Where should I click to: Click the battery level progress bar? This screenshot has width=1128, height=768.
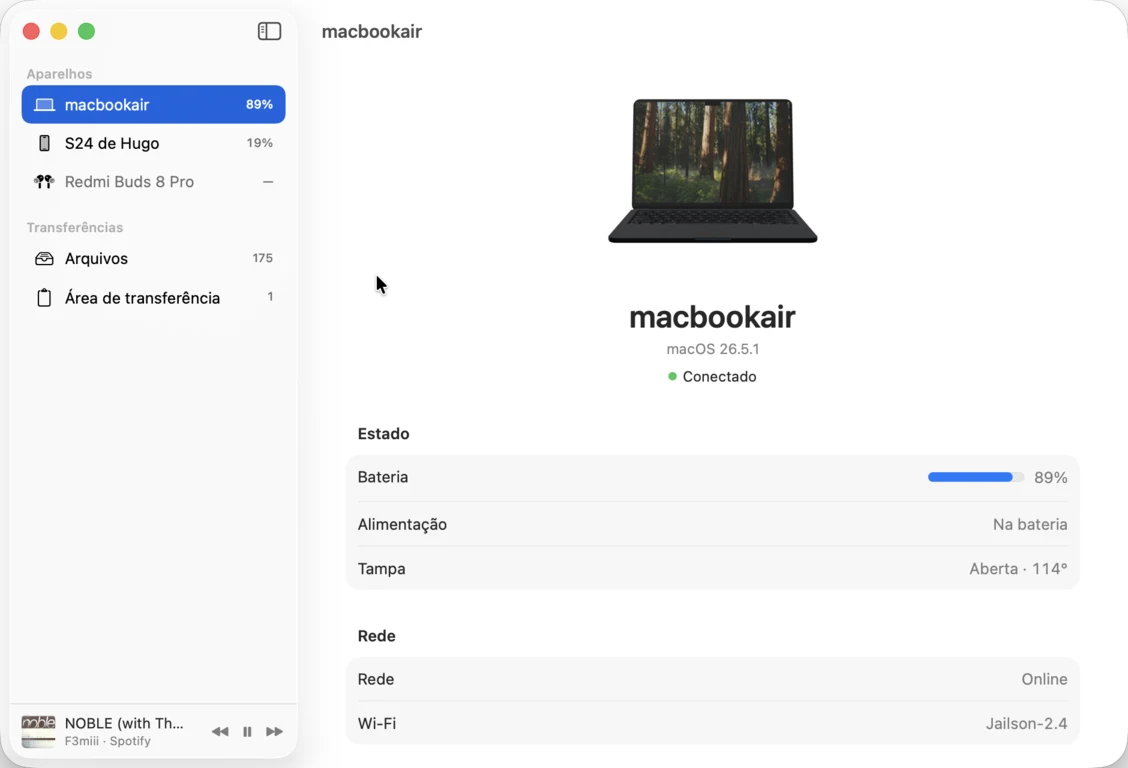pos(975,477)
